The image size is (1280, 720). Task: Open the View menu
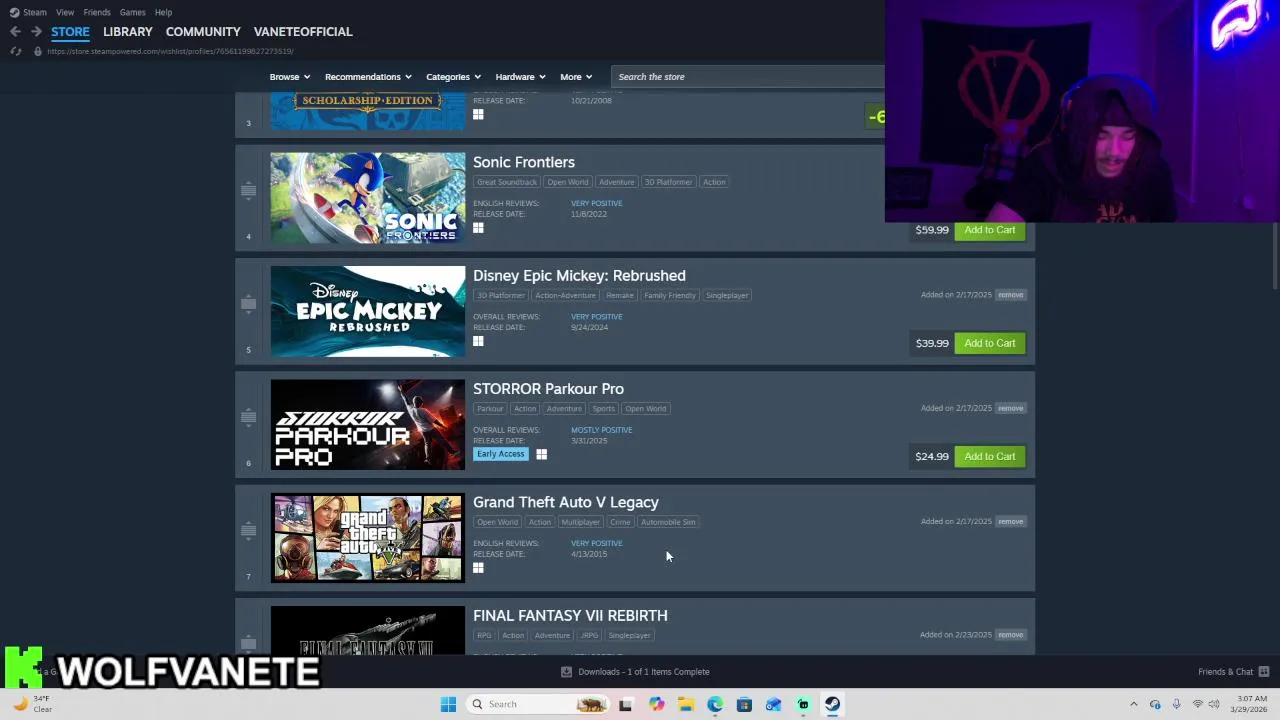pyautogui.click(x=65, y=12)
